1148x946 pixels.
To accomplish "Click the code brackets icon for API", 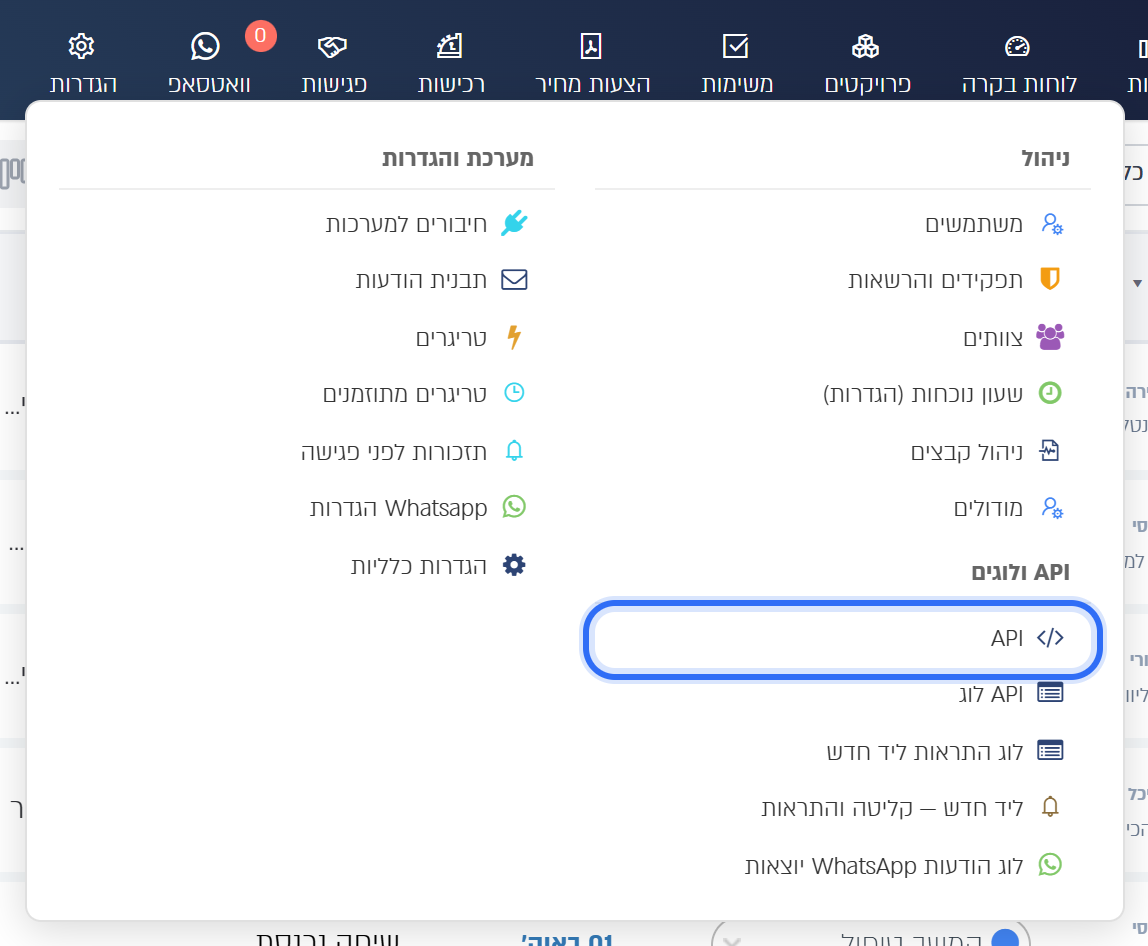I will (1050, 638).
